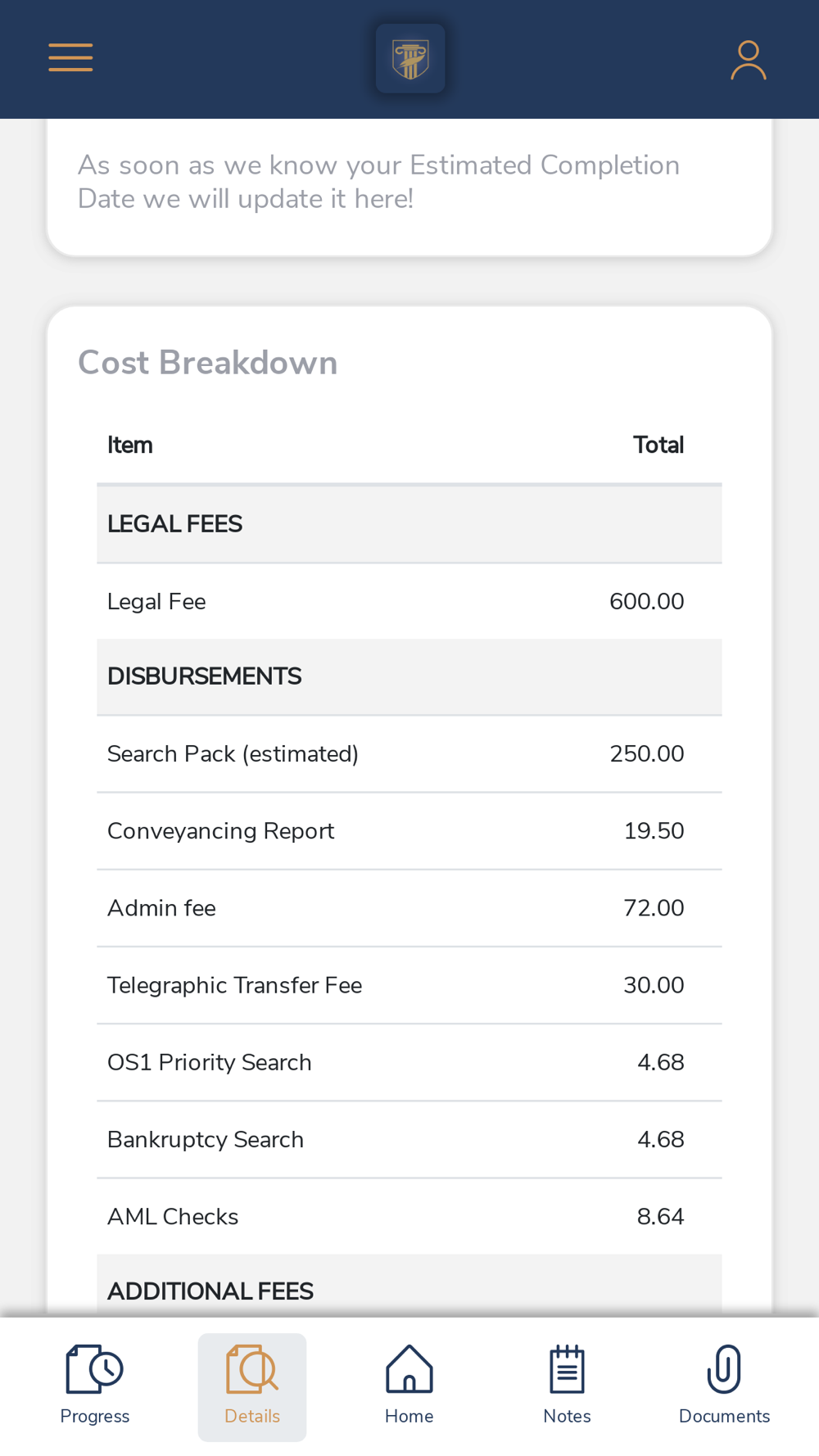Select the Bankruptcy Search row
The width and height of the screenshot is (819, 1456).
point(409,1140)
